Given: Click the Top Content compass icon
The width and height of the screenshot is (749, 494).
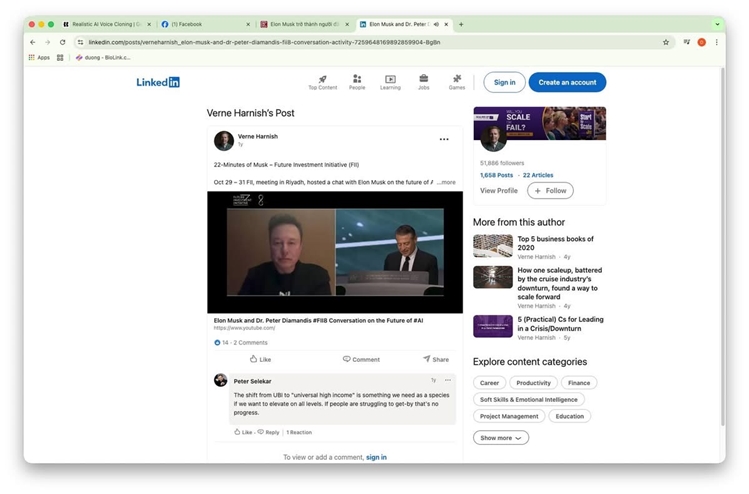Looking at the screenshot, I should [x=322, y=79].
